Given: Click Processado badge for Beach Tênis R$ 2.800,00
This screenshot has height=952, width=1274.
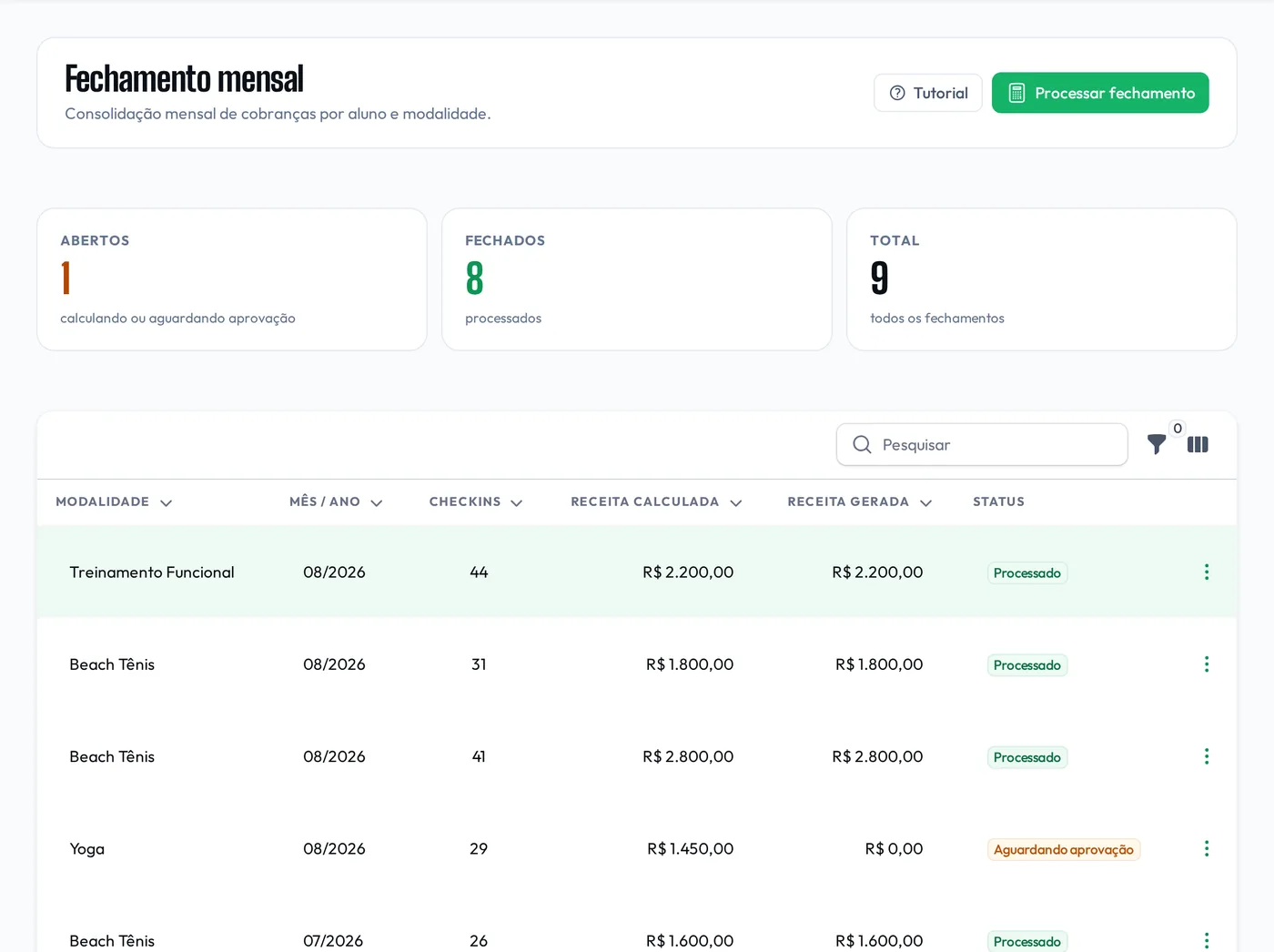Looking at the screenshot, I should [x=1027, y=757].
